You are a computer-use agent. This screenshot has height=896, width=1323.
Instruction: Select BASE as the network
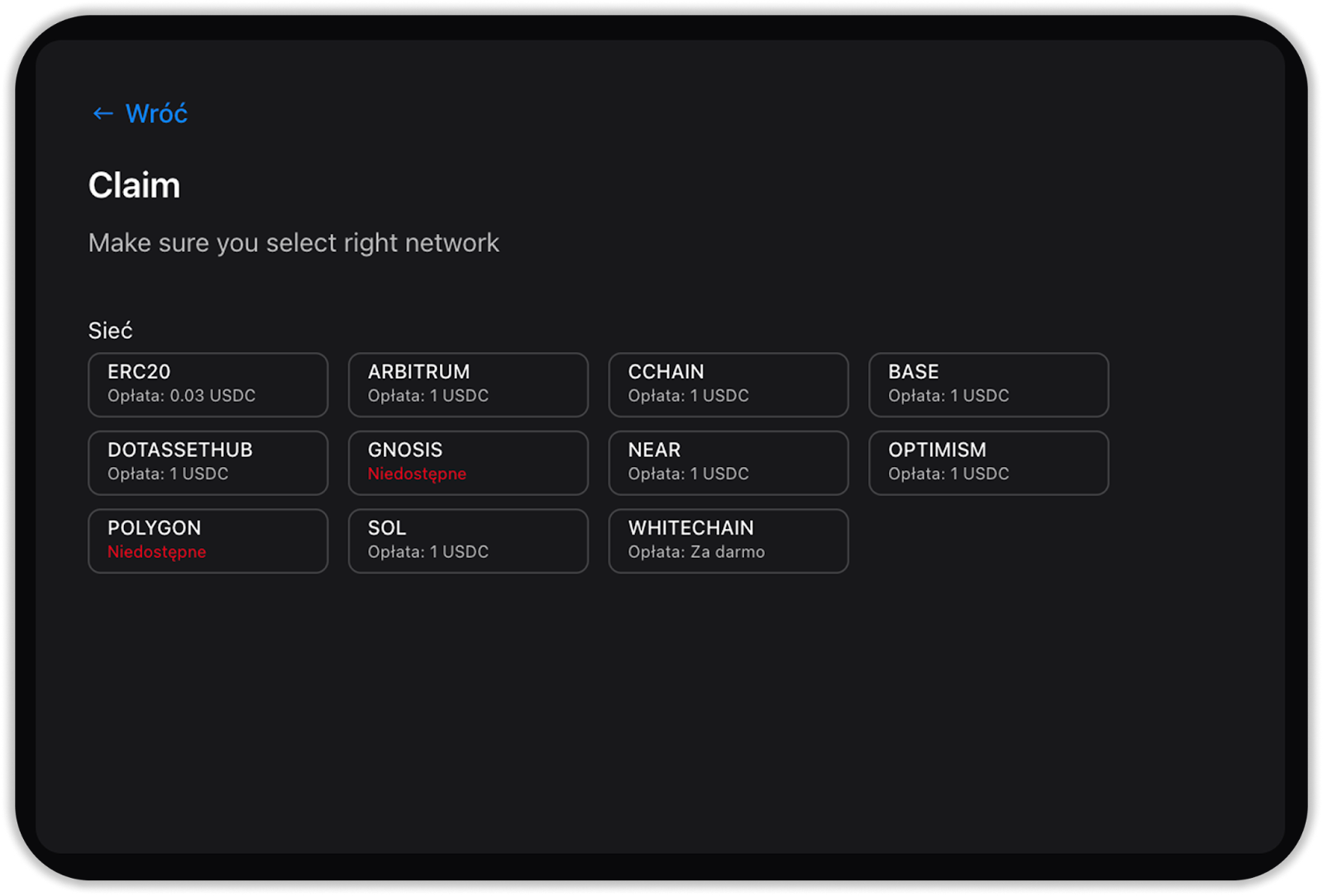[988, 384]
